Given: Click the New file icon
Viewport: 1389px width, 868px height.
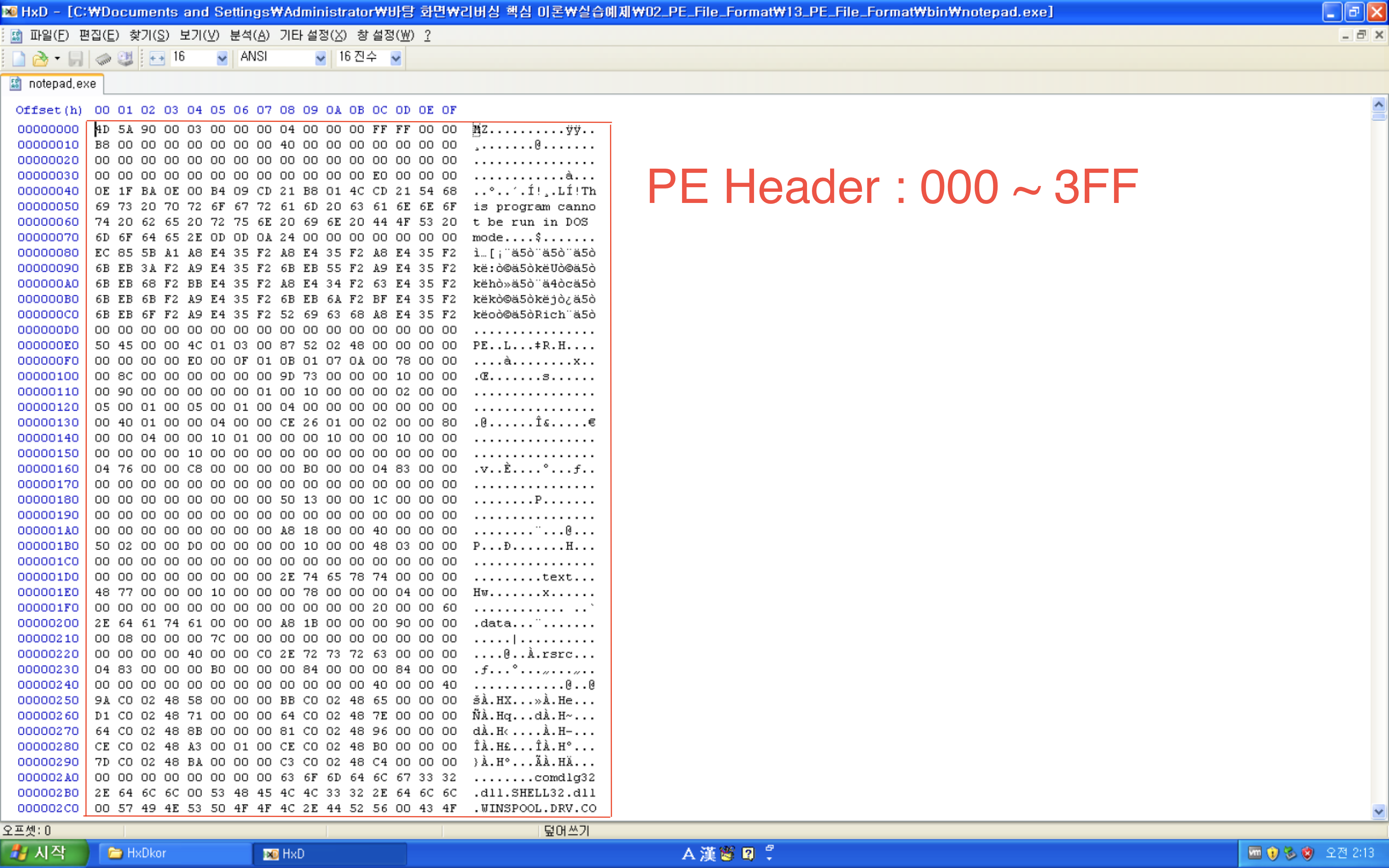Looking at the screenshot, I should click(x=18, y=58).
